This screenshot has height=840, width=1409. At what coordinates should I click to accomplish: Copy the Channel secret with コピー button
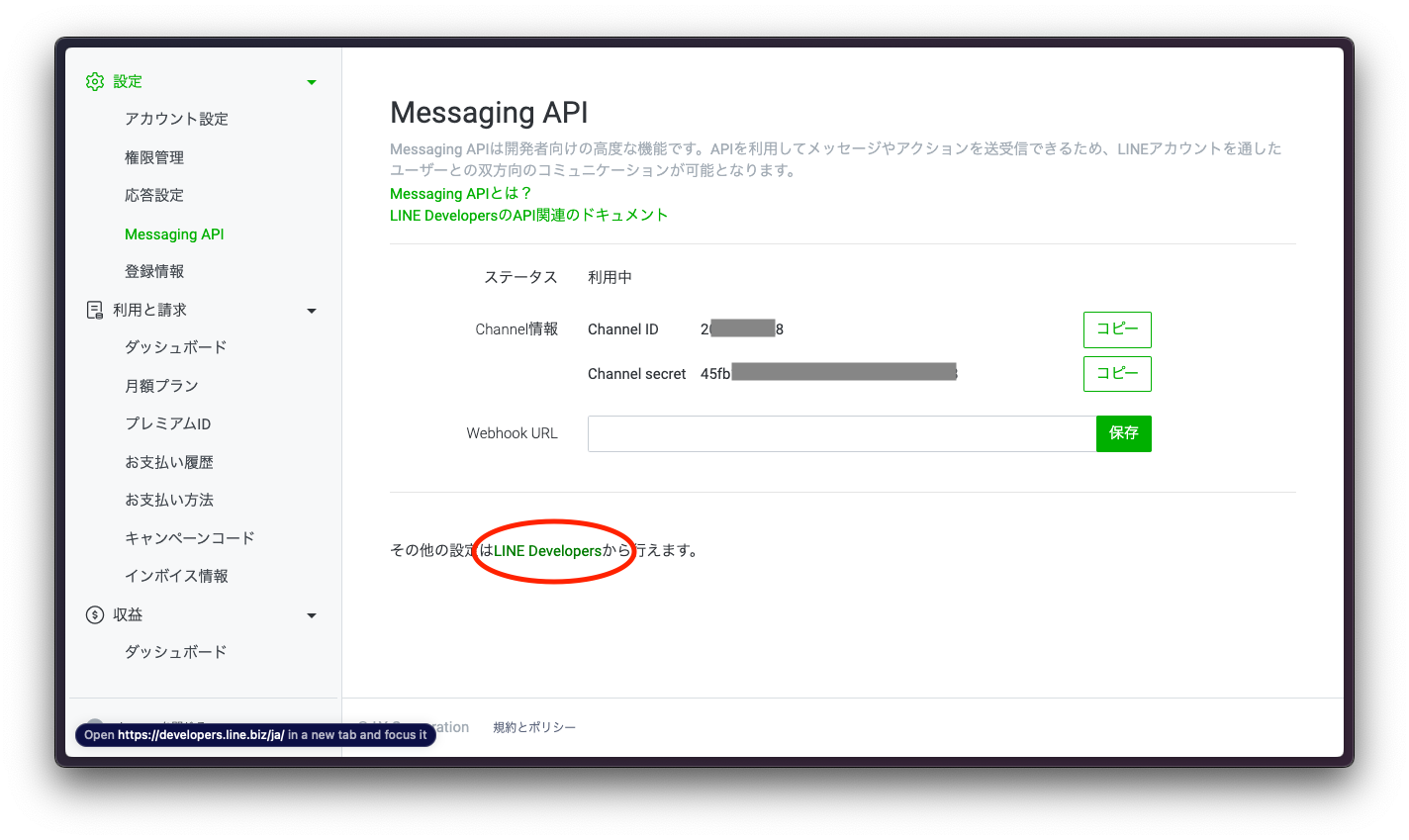(1117, 373)
